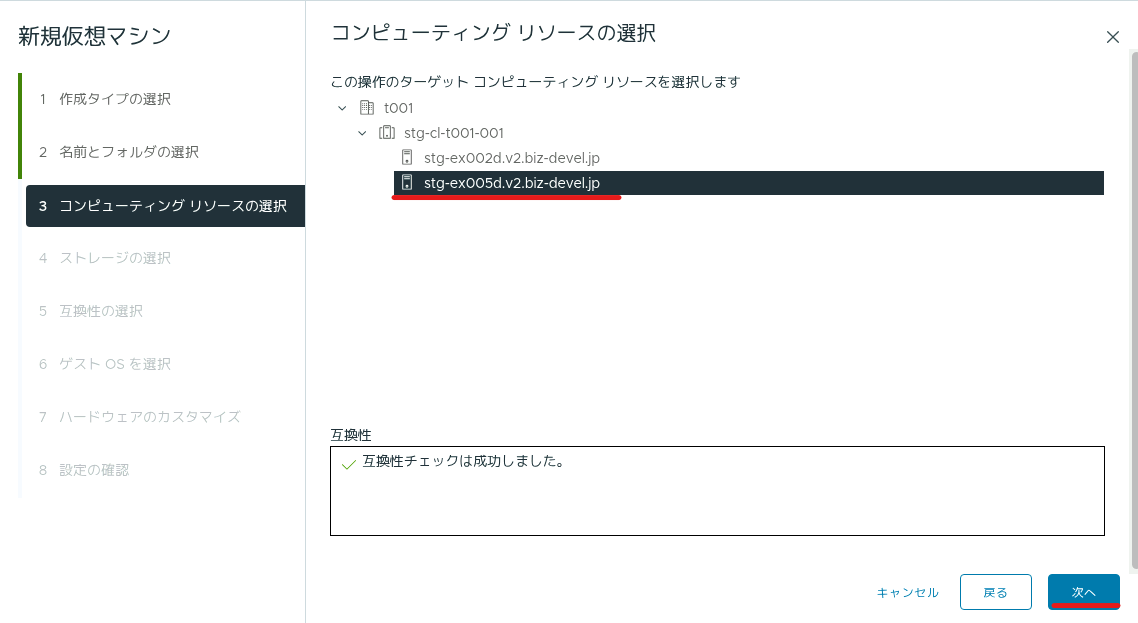Click the 戻る button
Image resolution: width=1138 pixels, height=623 pixels.
click(x=996, y=593)
